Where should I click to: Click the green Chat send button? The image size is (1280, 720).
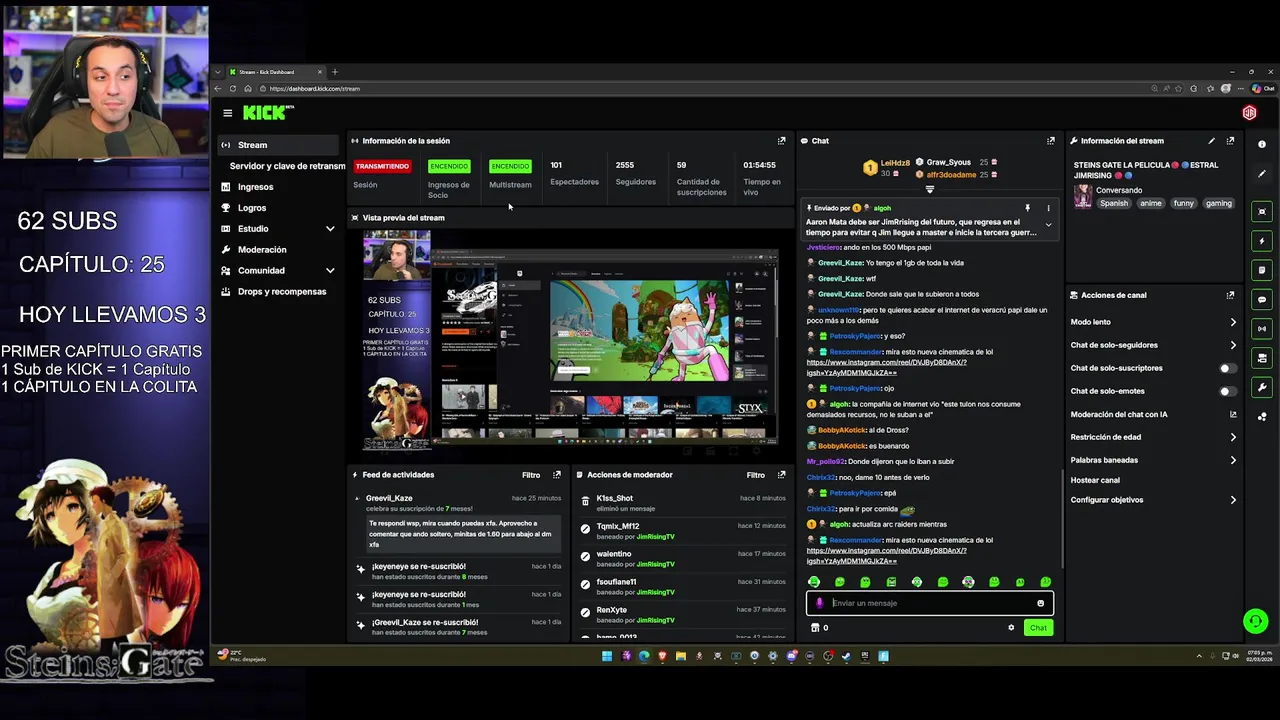tap(1038, 628)
